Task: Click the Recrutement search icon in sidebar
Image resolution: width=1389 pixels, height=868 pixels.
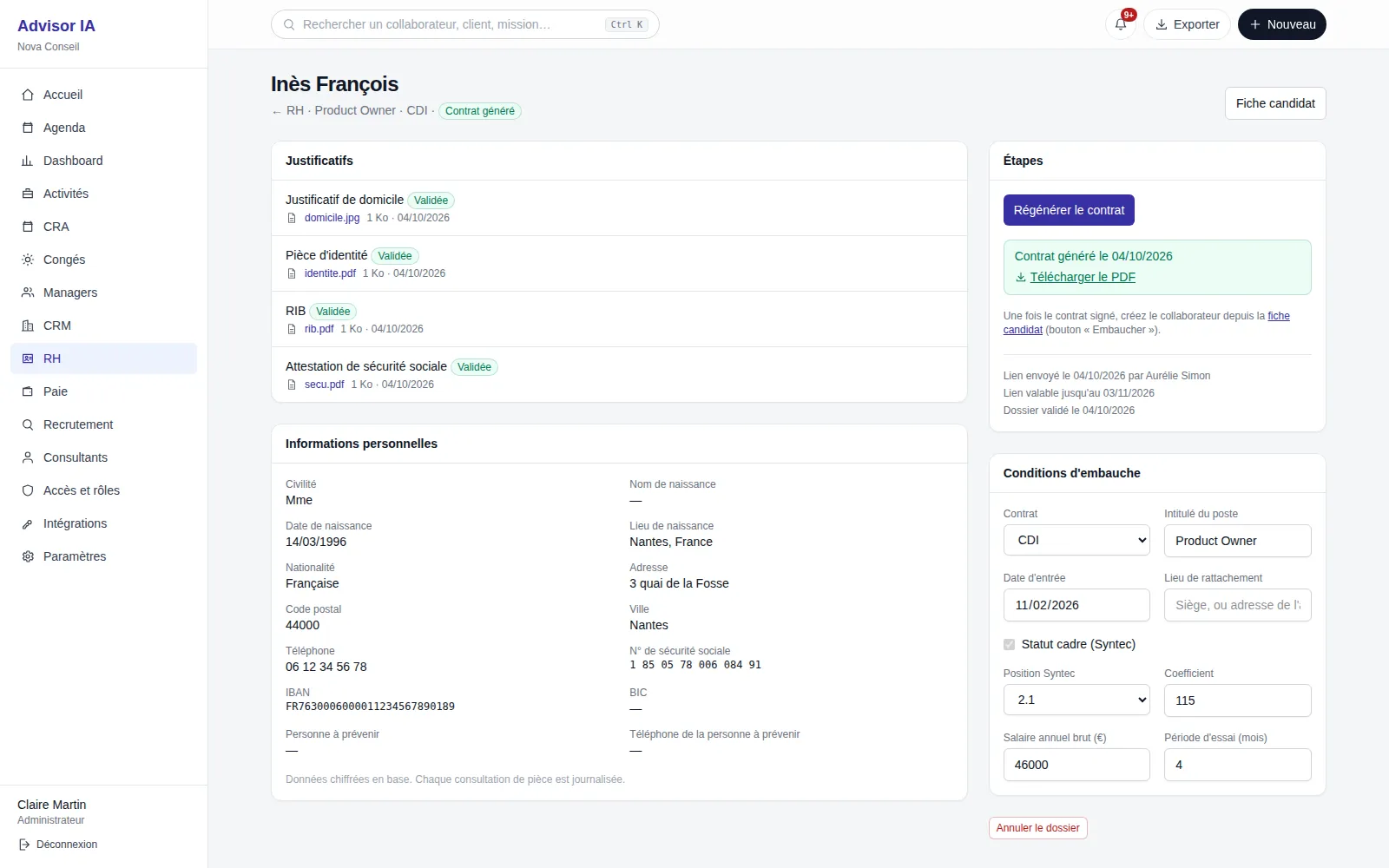Action: [28, 424]
